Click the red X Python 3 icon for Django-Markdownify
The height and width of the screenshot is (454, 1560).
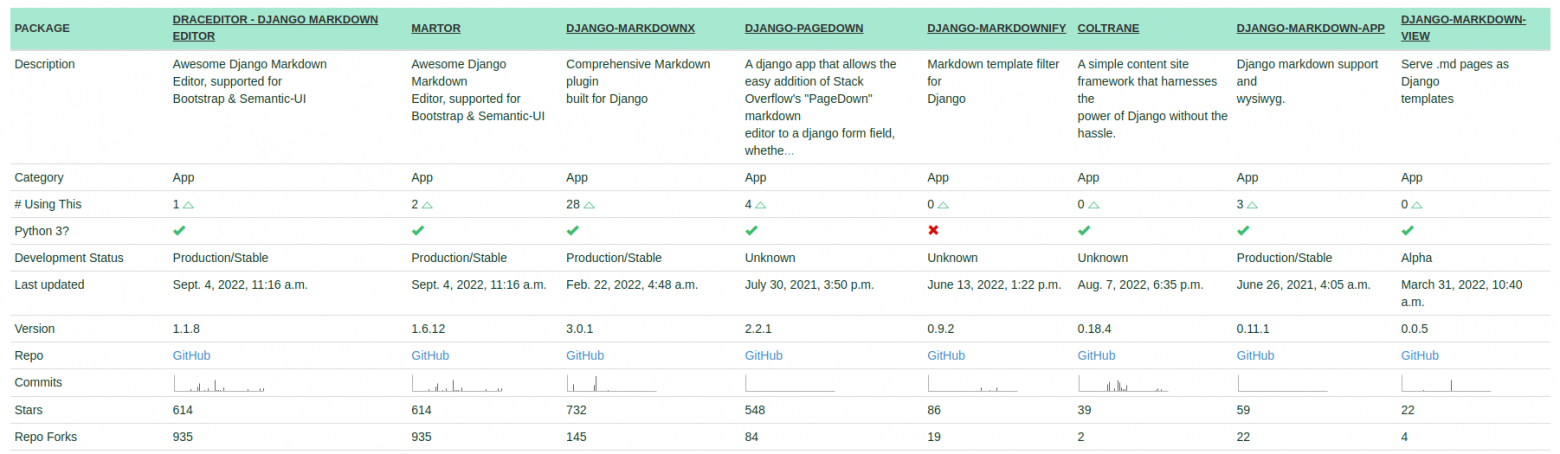tap(934, 231)
